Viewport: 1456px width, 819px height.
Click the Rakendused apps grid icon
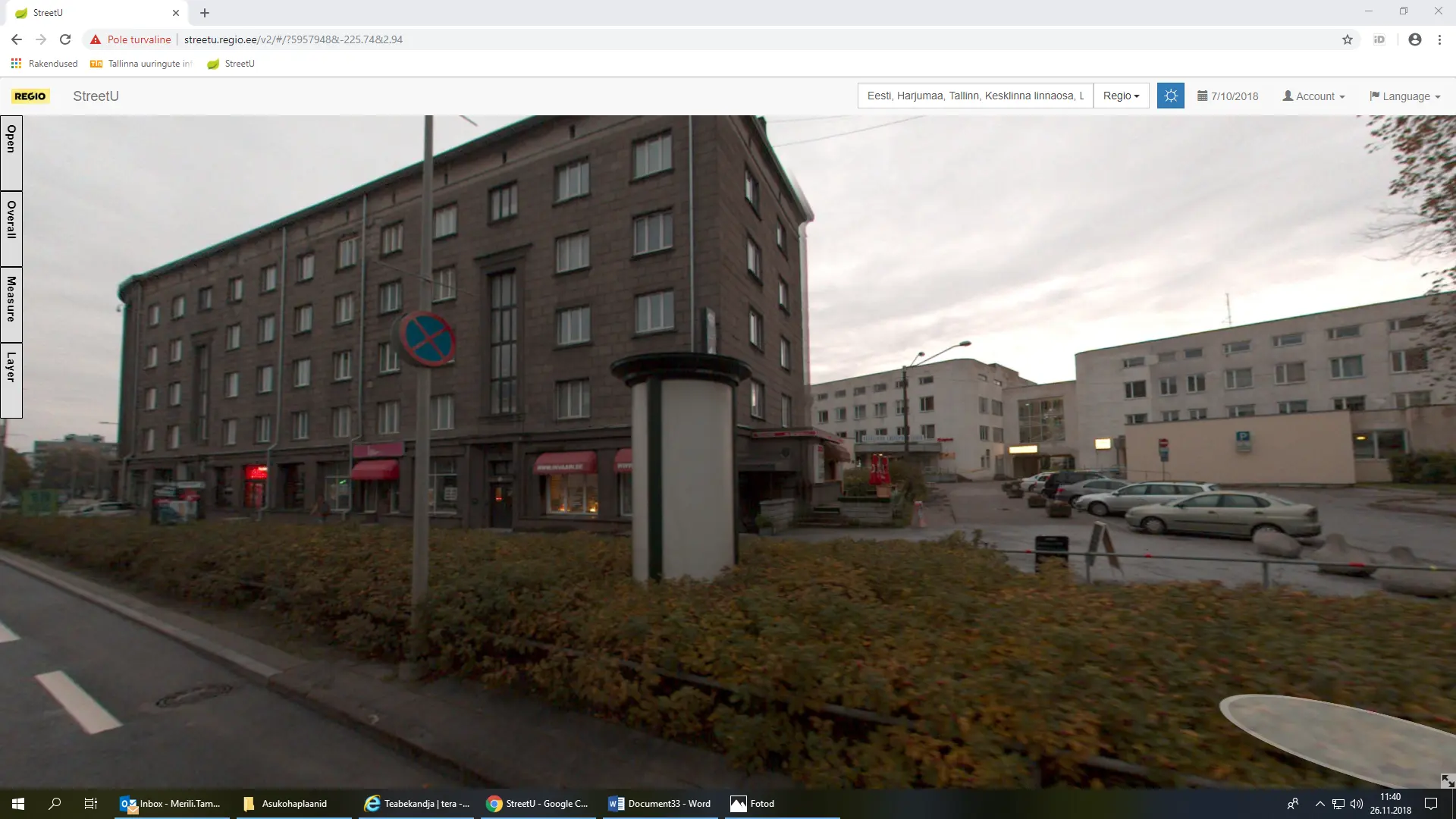pos(16,64)
